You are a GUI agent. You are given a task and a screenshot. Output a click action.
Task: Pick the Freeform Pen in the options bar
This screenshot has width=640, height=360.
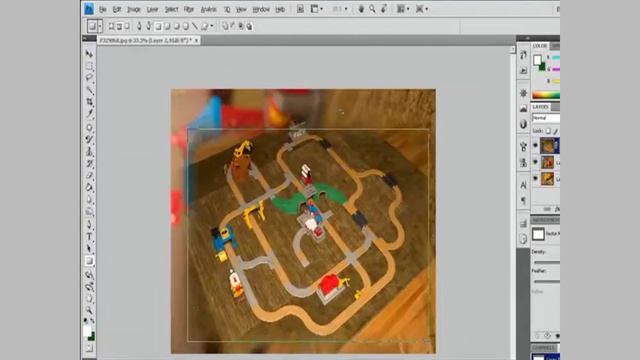[x=149, y=26]
